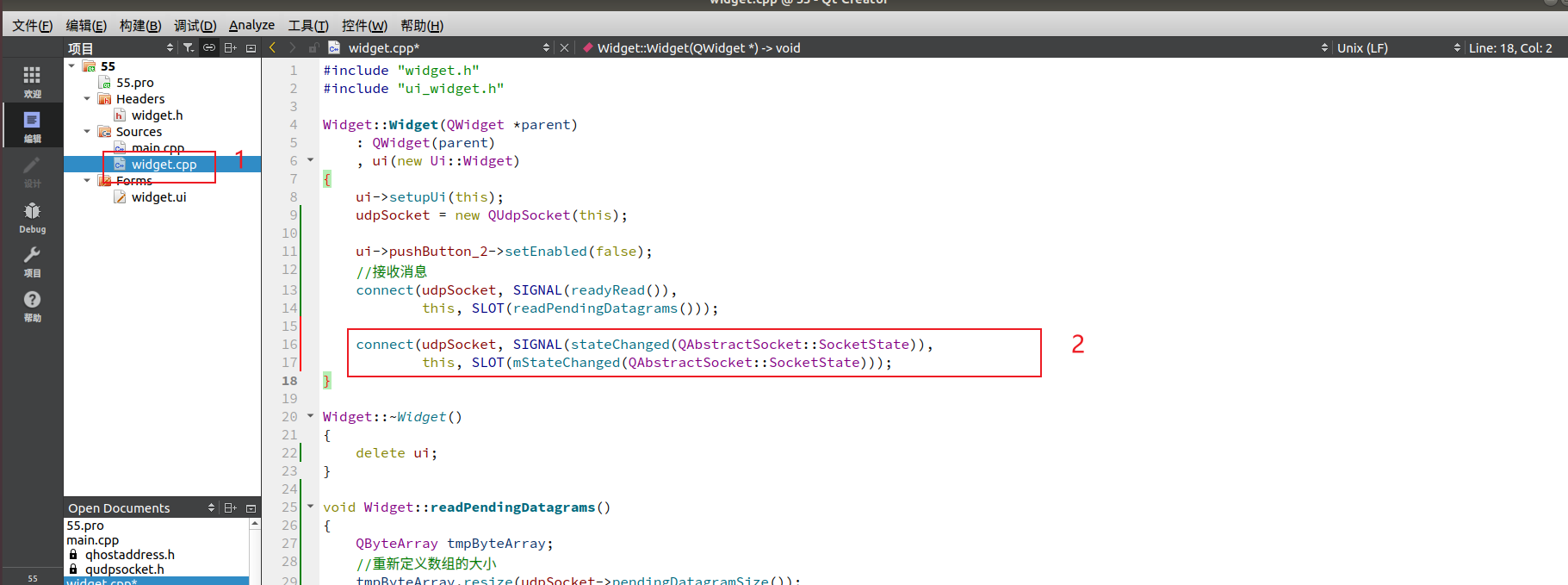Go forward to next editor location
1568x585 pixels.
click(293, 48)
